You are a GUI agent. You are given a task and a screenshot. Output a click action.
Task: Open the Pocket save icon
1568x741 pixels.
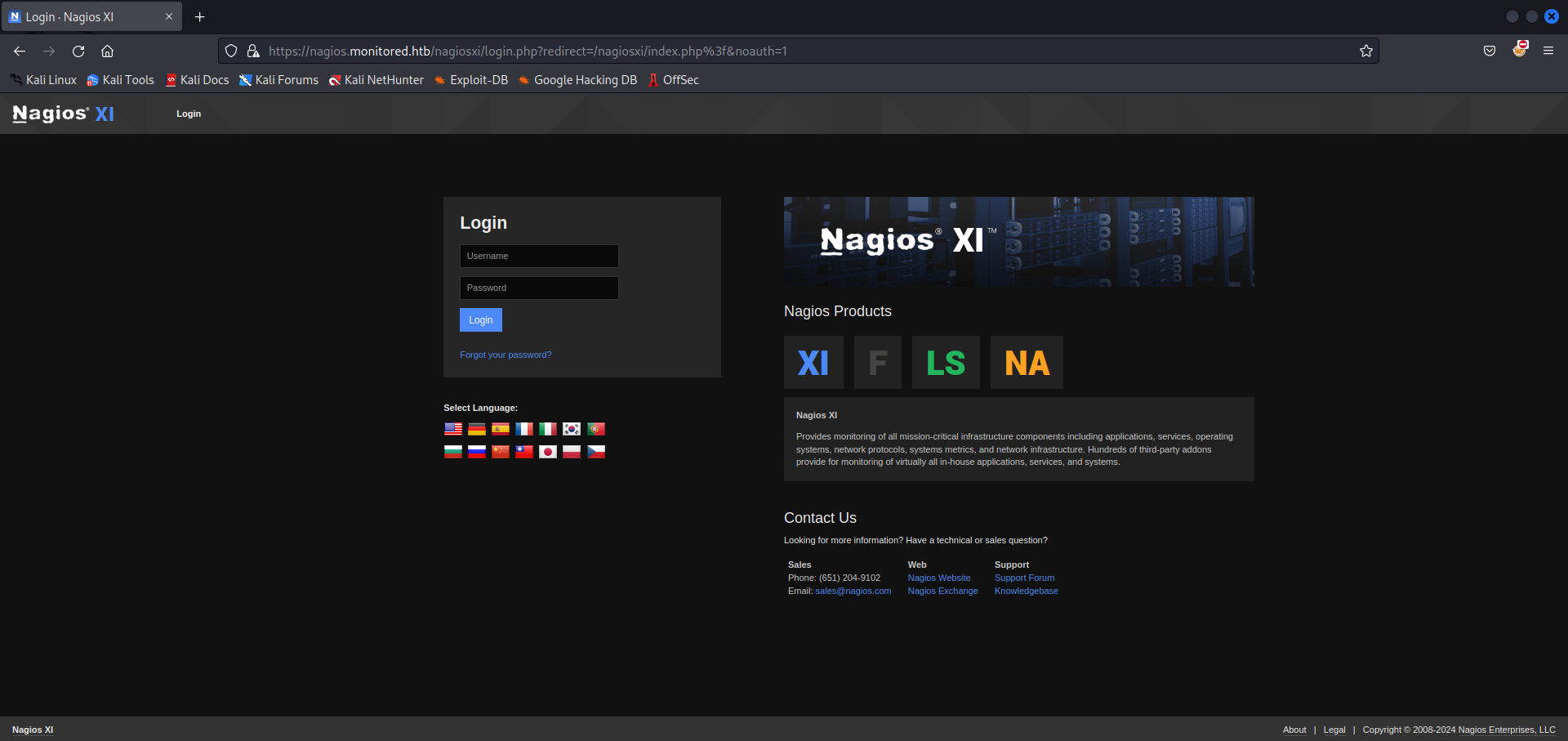[x=1490, y=51]
